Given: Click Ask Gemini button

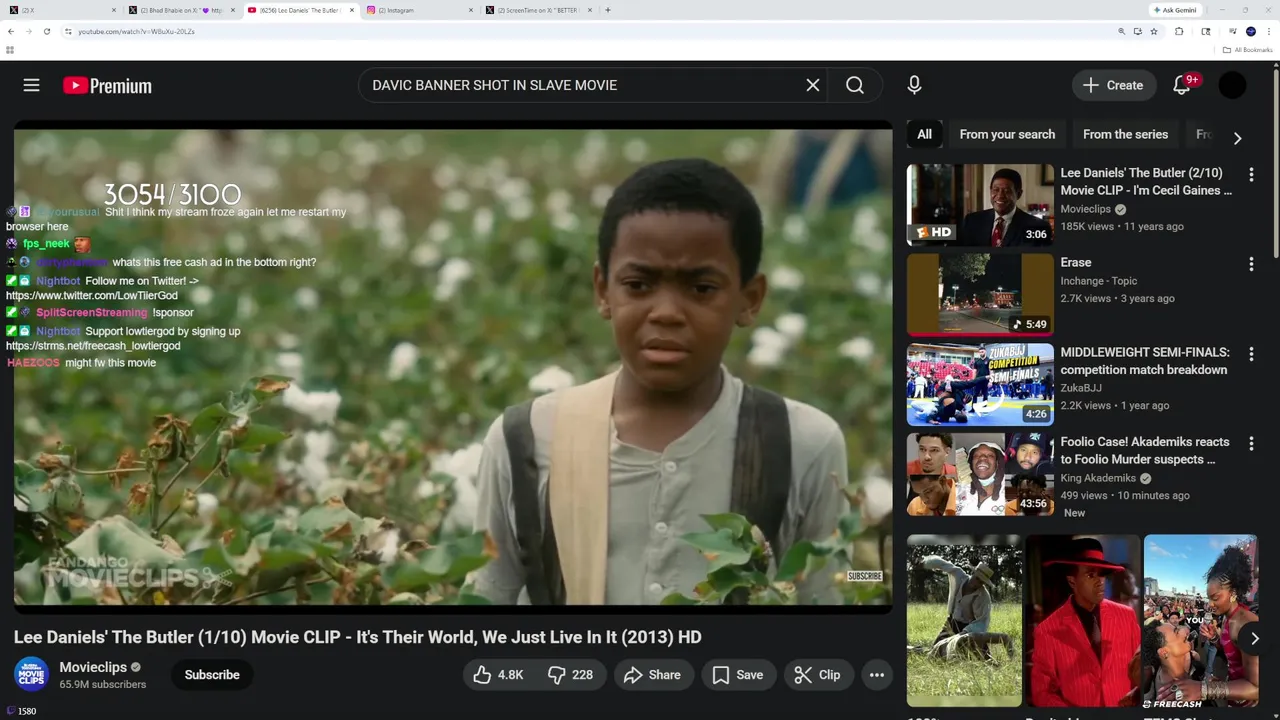Looking at the screenshot, I should (1174, 10).
